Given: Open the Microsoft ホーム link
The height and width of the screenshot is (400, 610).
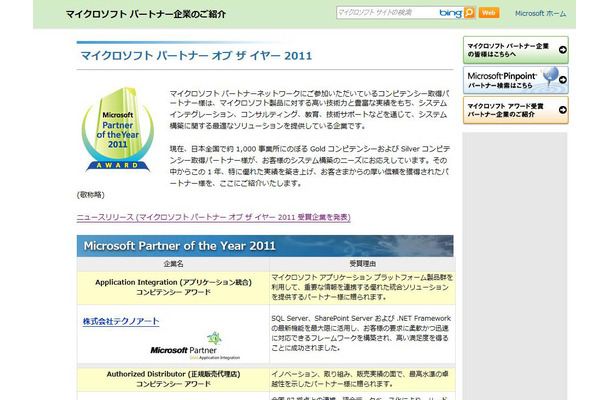Looking at the screenshot, I should click(x=540, y=14).
